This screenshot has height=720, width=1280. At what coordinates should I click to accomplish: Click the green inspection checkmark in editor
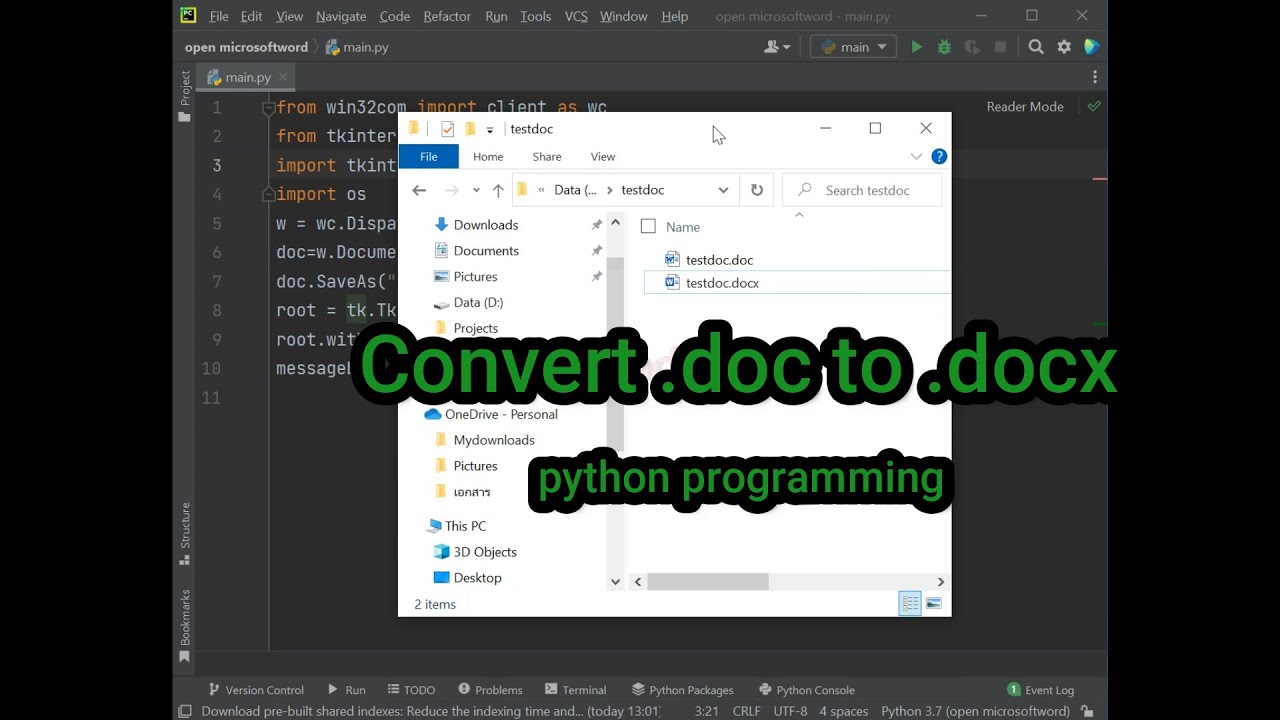point(1094,106)
